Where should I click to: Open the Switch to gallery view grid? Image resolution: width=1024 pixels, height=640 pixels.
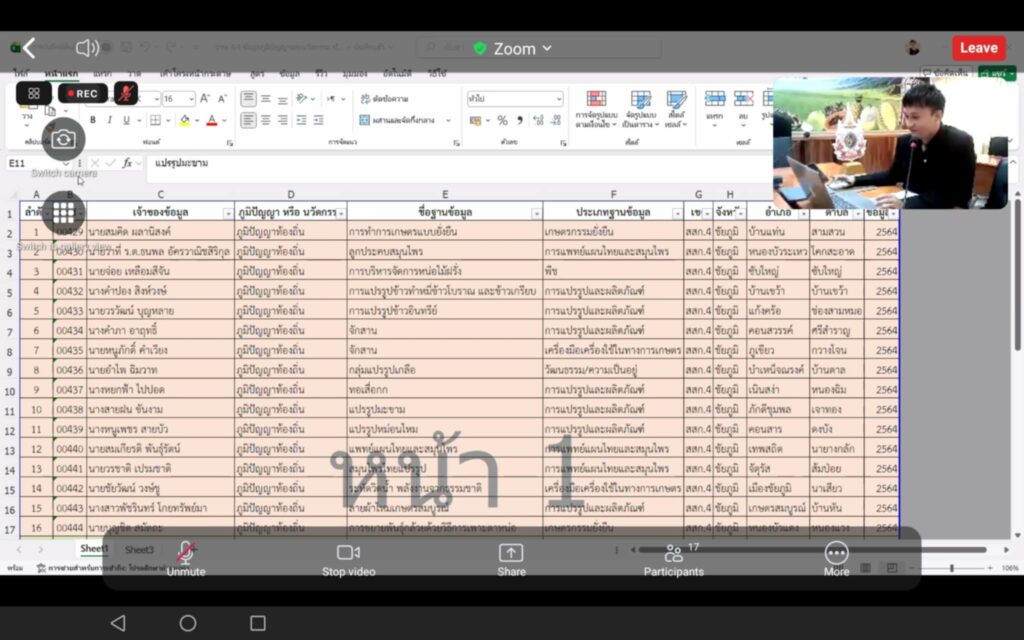coord(64,213)
